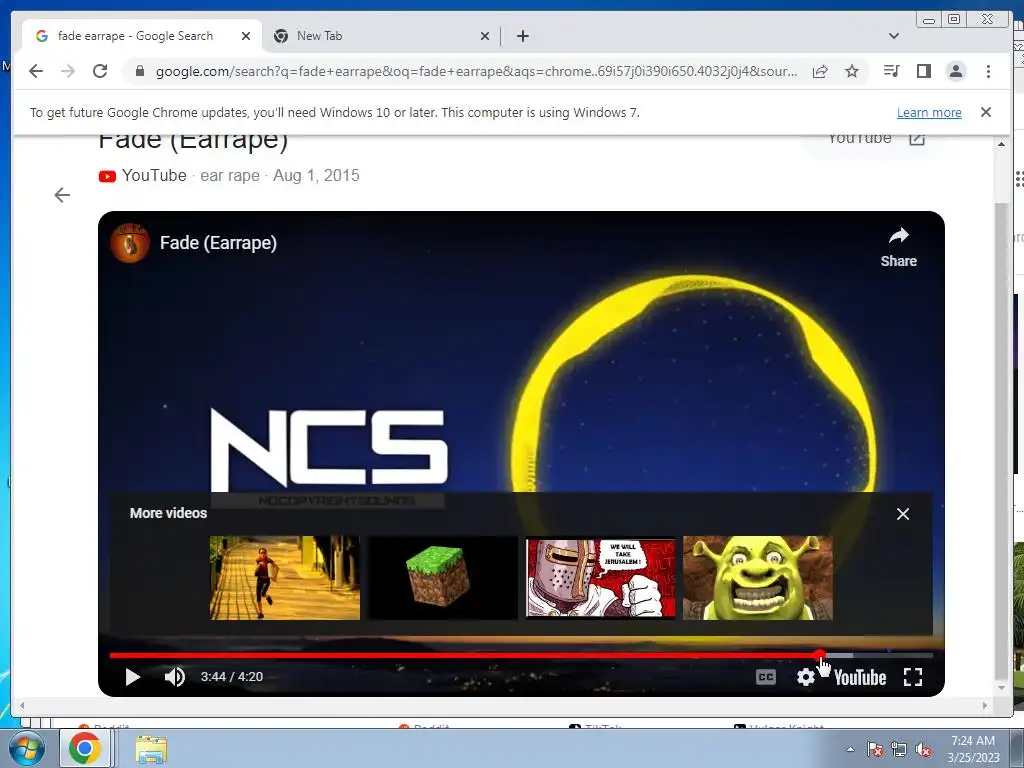
Task: Open the YouTube player settings gear
Action: tap(806, 677)
